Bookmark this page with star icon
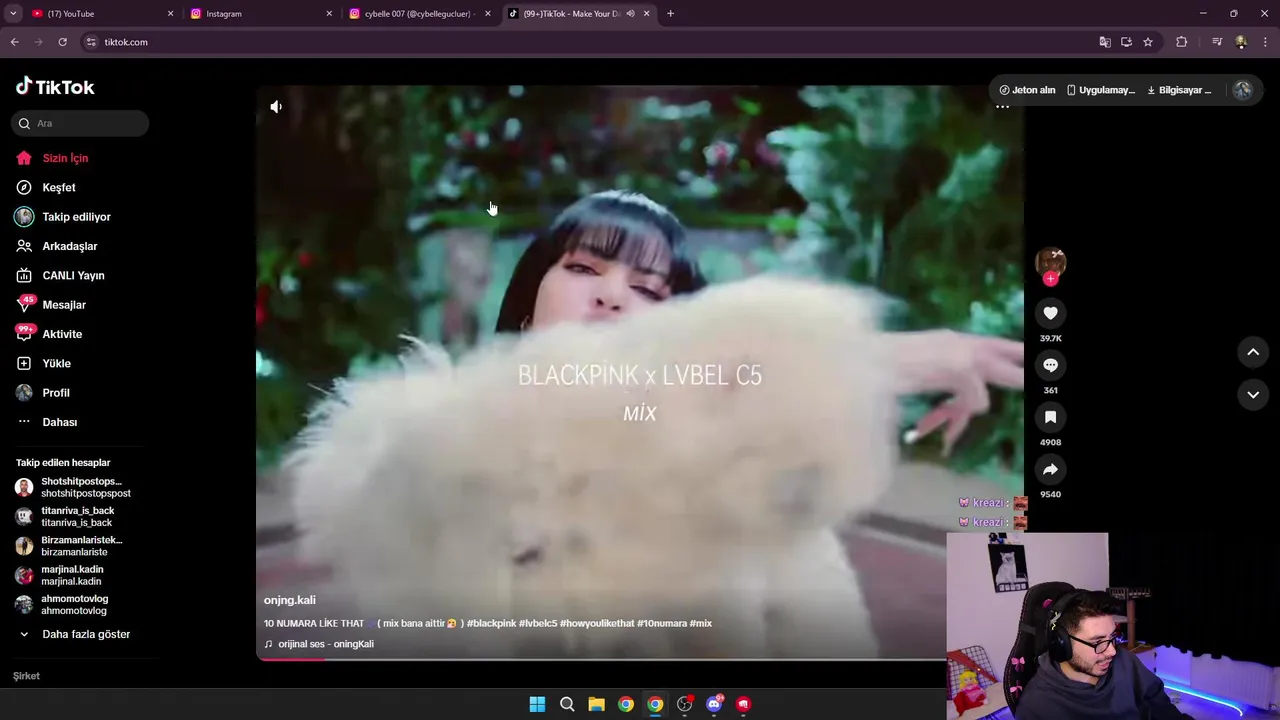1280x720 pixels. click(1148, 42)
